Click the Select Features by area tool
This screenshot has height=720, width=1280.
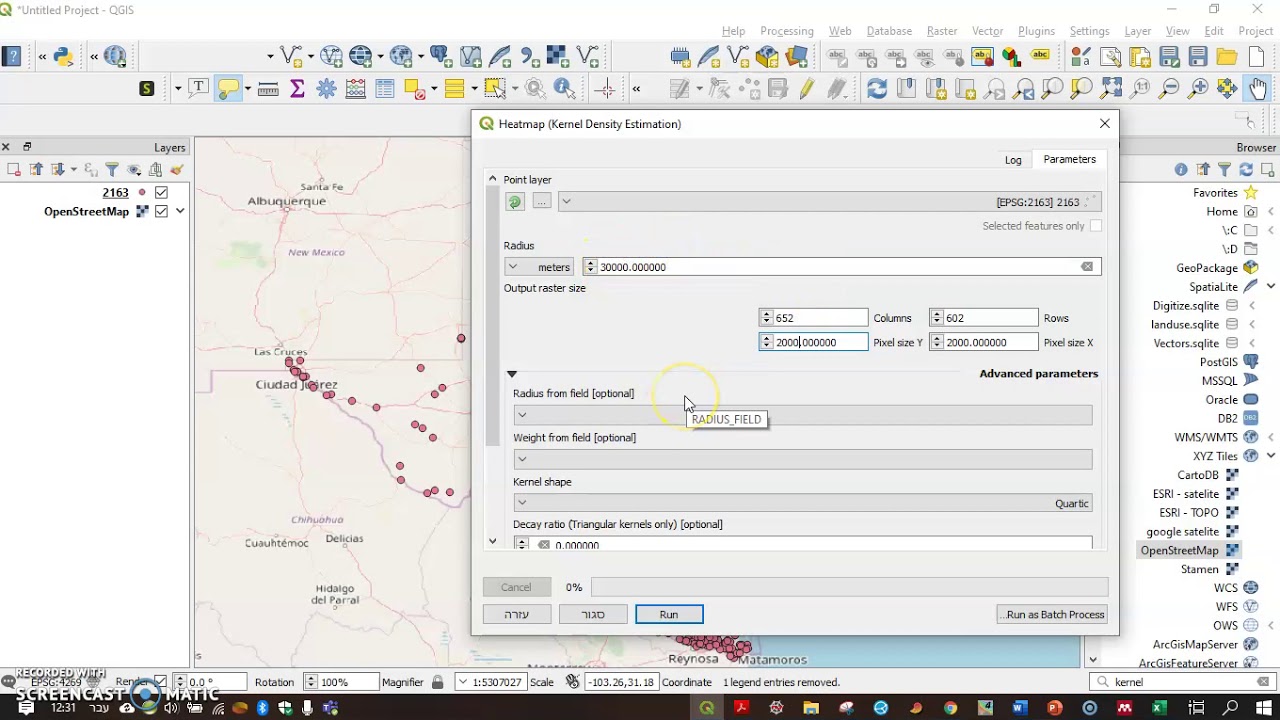pos(494,89)
